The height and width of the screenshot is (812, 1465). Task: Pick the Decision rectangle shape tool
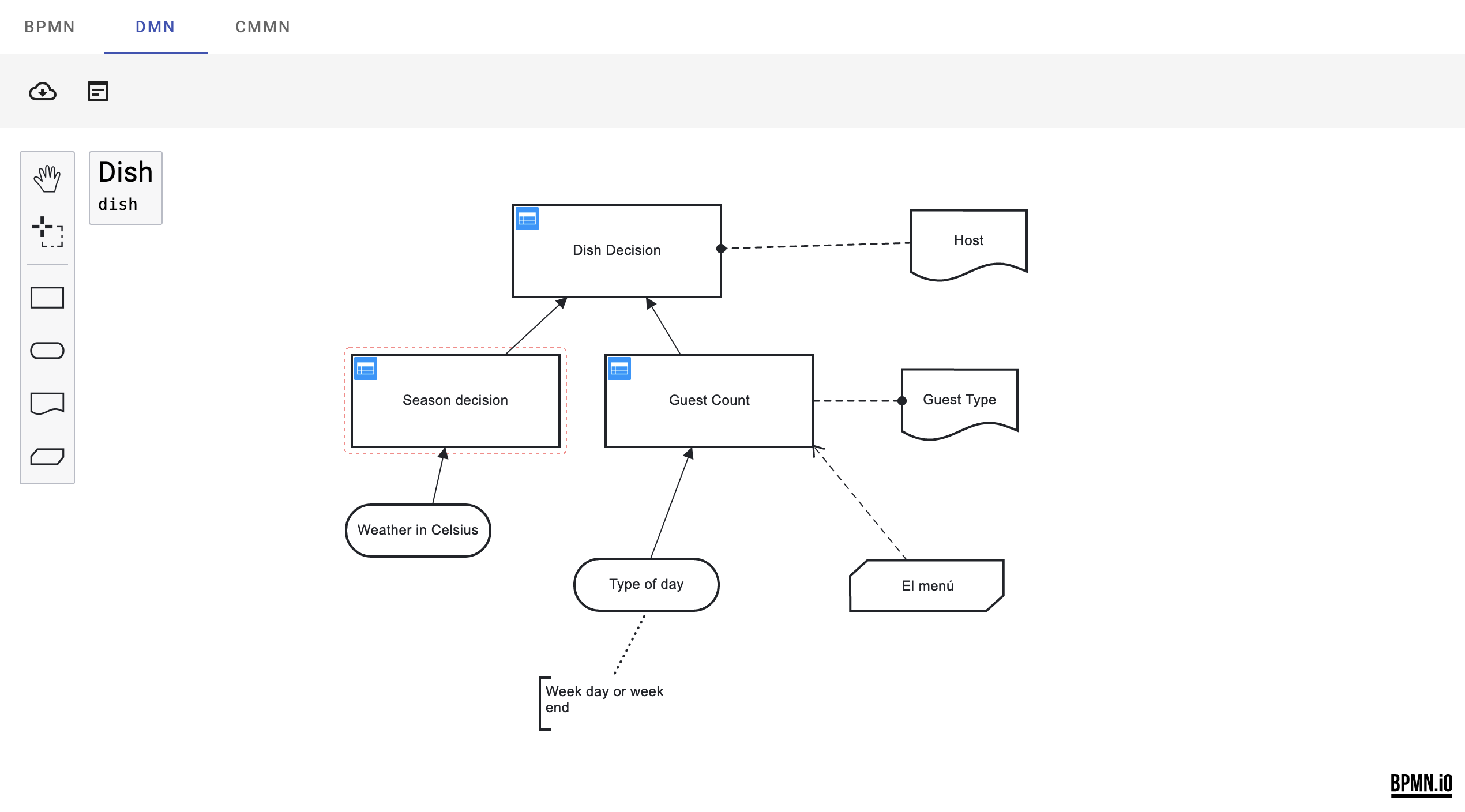[x=47, y=298]
